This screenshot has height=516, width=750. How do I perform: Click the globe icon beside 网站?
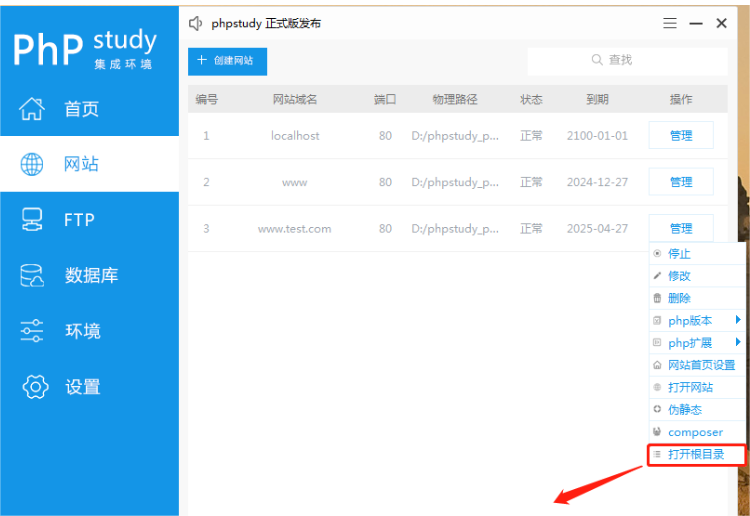pyautogui.click(x=32, y=164)
